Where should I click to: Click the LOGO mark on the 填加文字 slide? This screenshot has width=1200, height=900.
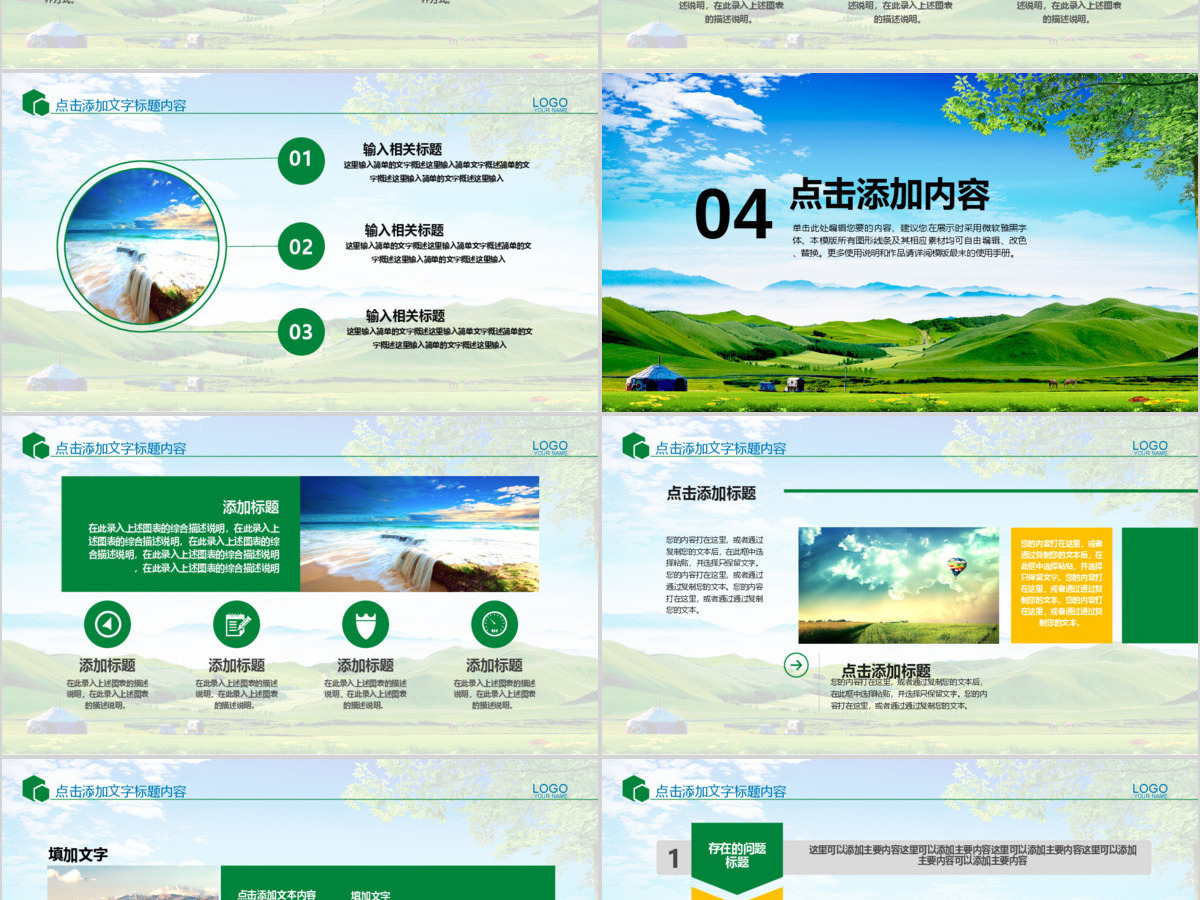point(550,791)
